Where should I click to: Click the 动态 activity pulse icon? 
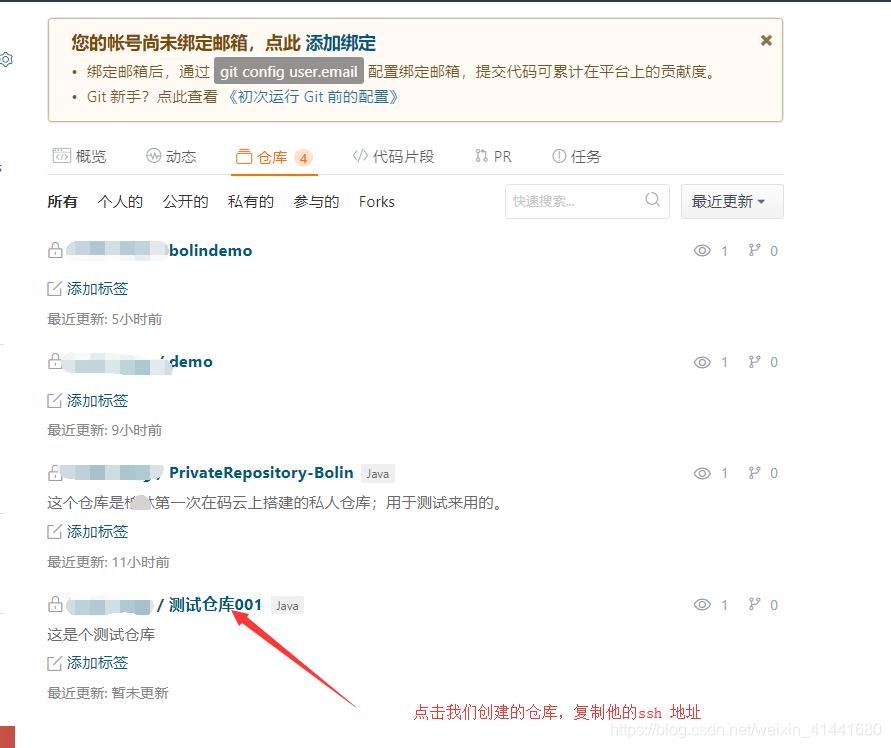pos(153,156)
